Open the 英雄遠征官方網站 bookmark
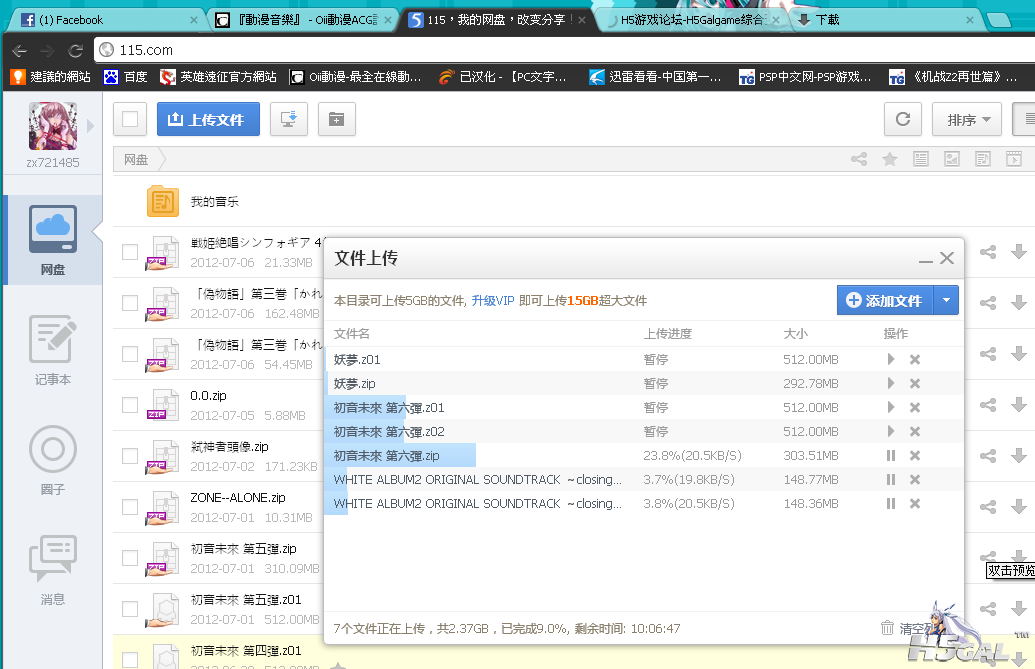Viewport: 1035px width, 669px height. click(218, 77)
